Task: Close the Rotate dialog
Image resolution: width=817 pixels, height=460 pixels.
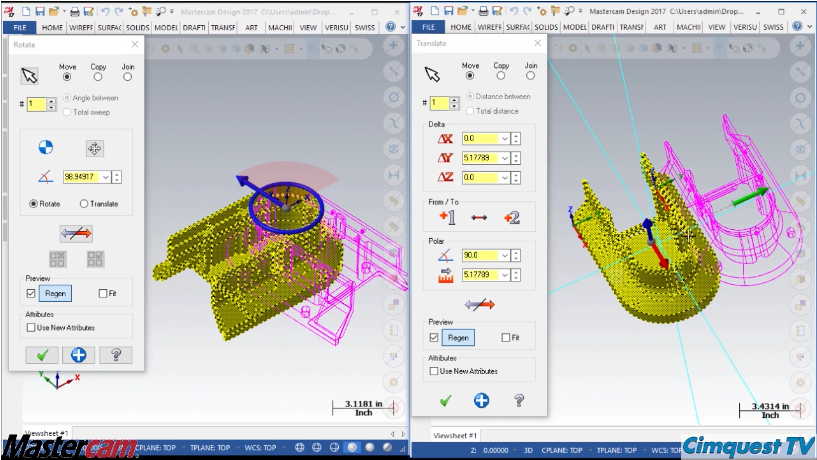Action: [134, 45]
